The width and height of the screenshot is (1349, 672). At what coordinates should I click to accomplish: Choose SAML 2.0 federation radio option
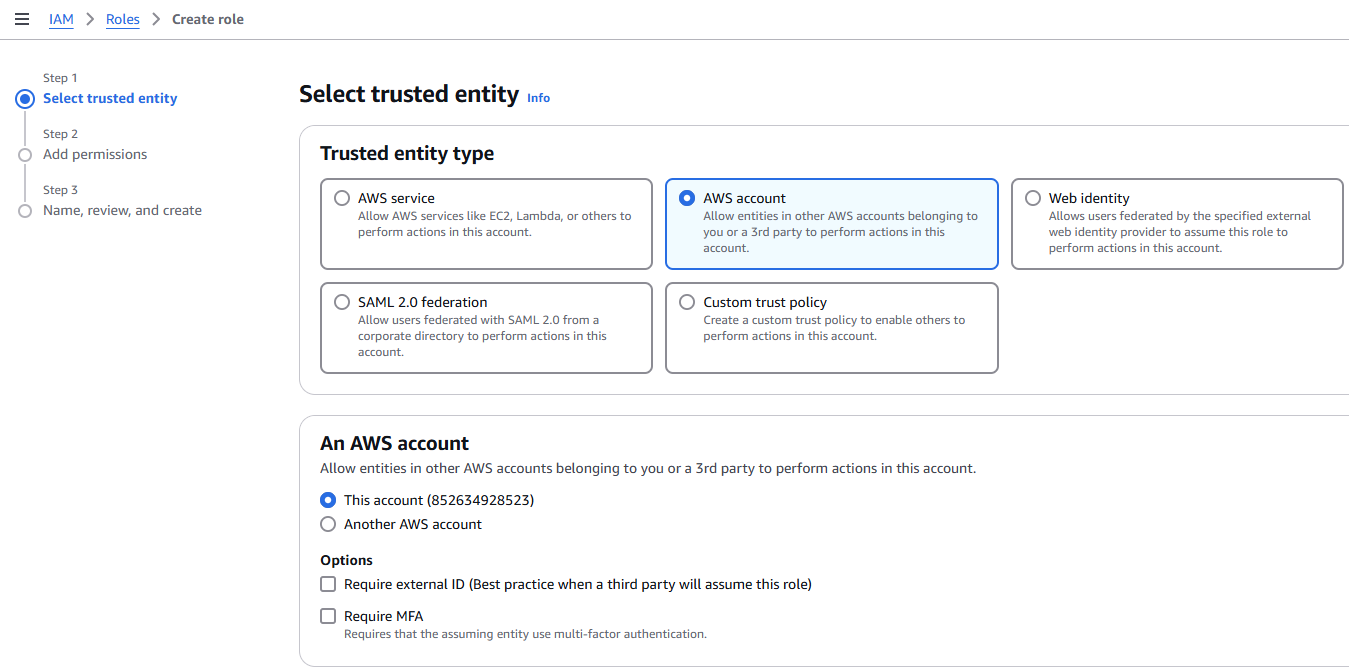[x=342, y=302]
